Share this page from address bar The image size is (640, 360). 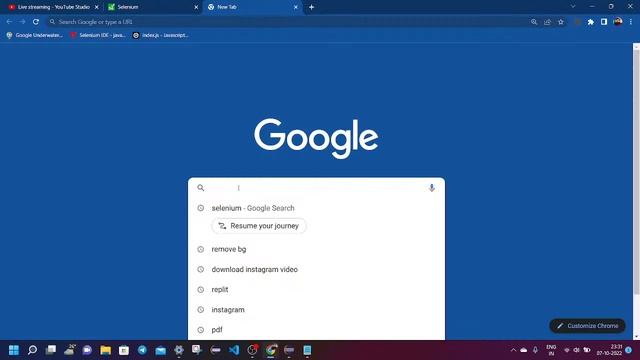pos(547,22)
